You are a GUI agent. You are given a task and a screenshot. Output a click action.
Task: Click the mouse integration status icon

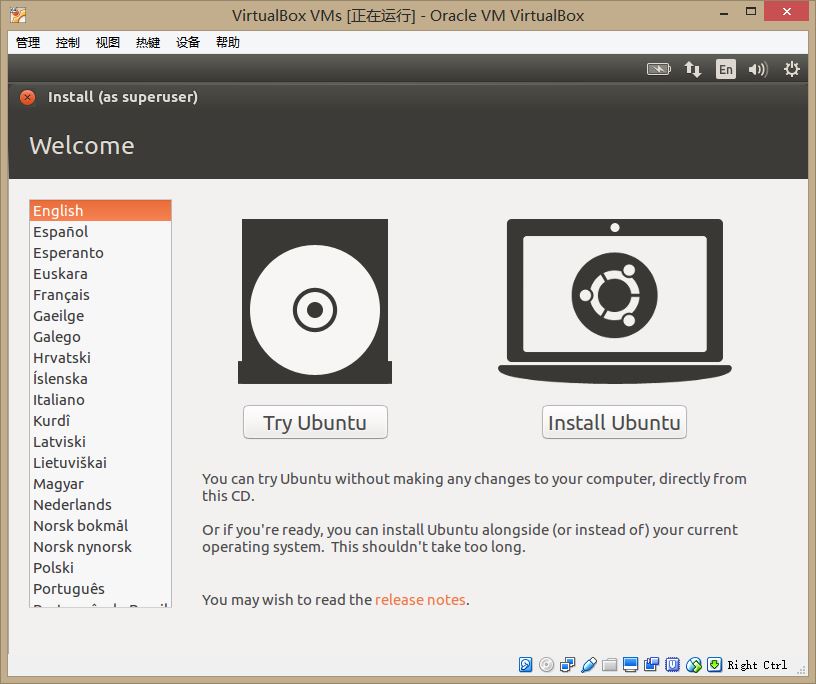[694, 665]
